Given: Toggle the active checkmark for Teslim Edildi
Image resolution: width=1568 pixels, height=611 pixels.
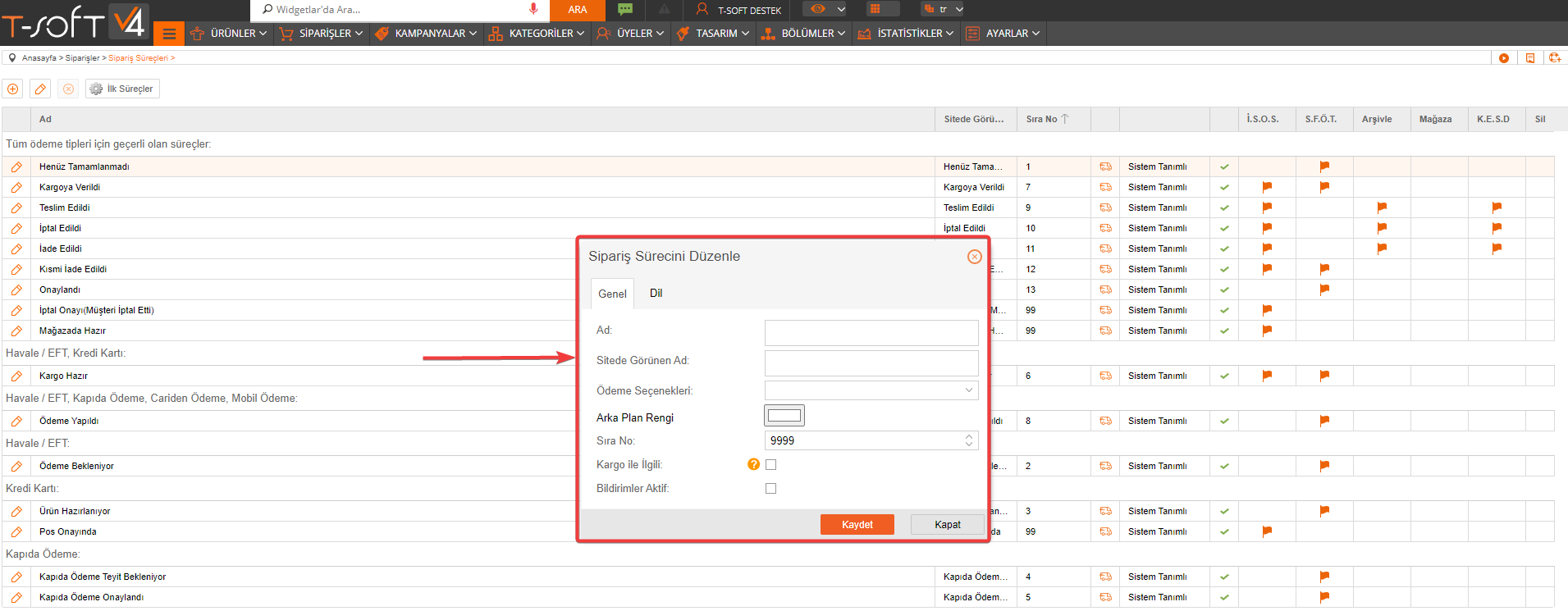Looking at the screenshot, I should (x=1224, y=207).
